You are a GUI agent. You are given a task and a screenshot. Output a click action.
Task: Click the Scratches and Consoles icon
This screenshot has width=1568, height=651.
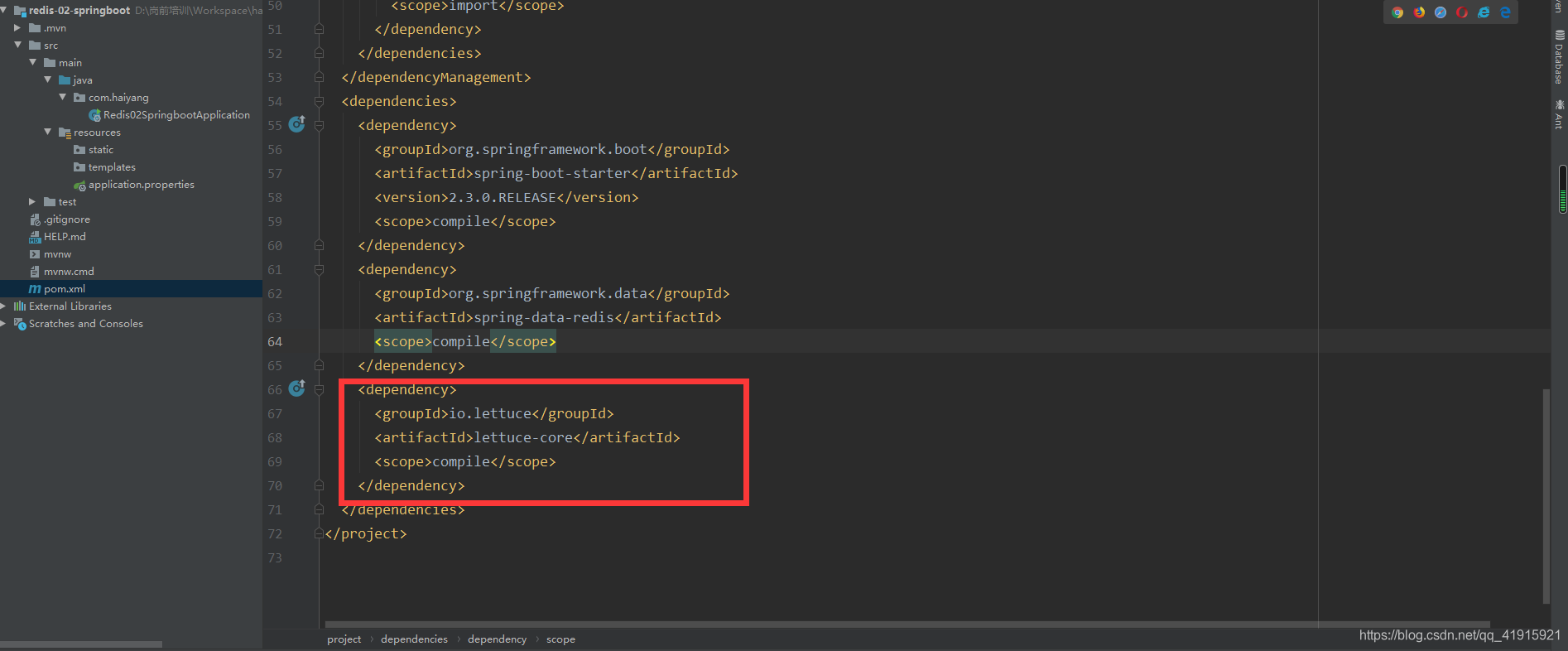click(20, 324)
